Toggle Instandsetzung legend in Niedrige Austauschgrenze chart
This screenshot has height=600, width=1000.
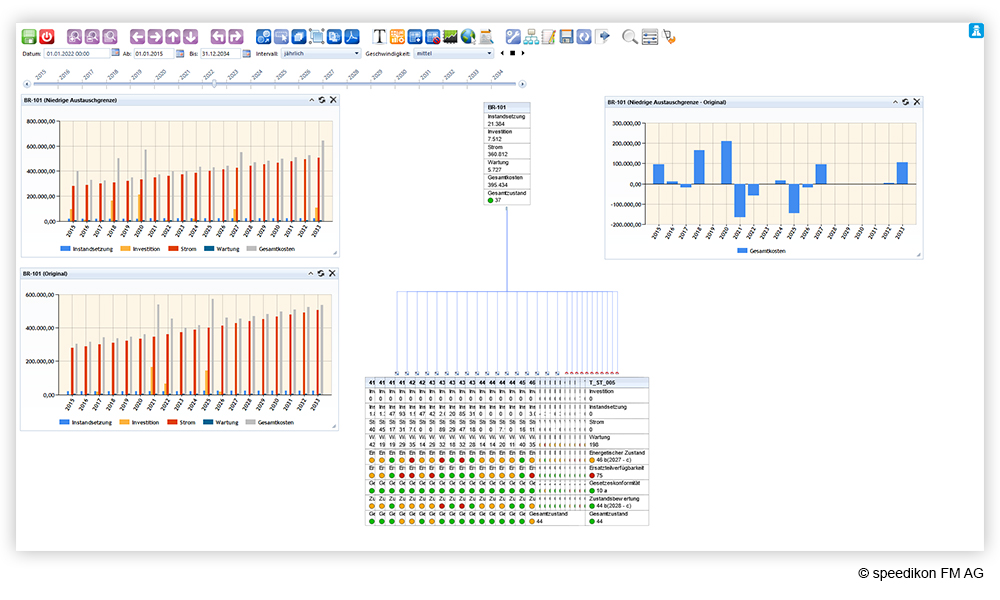(x=87, y=249)
